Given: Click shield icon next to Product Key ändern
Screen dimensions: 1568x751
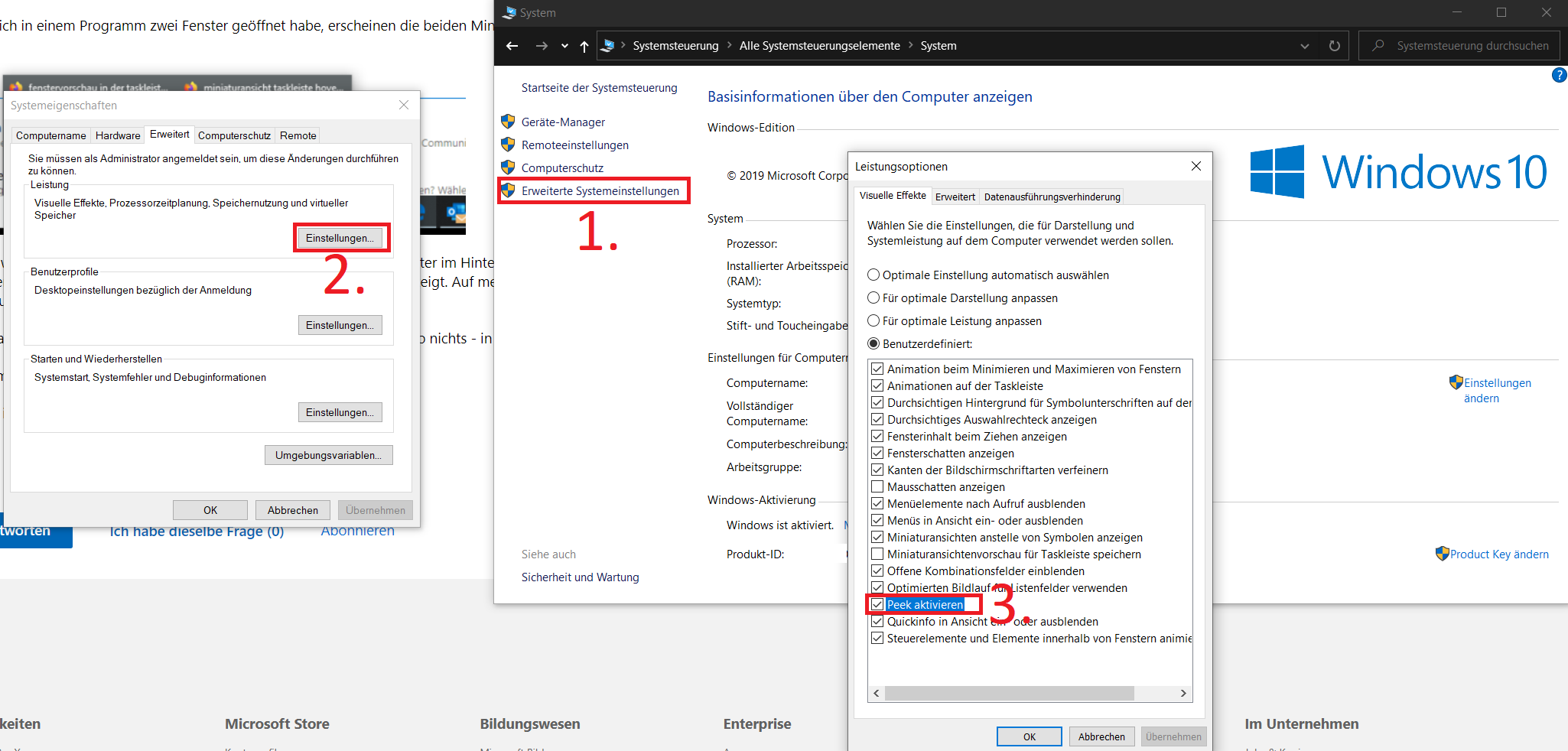Looking at the screenshot, I should tap(1443, 554).
